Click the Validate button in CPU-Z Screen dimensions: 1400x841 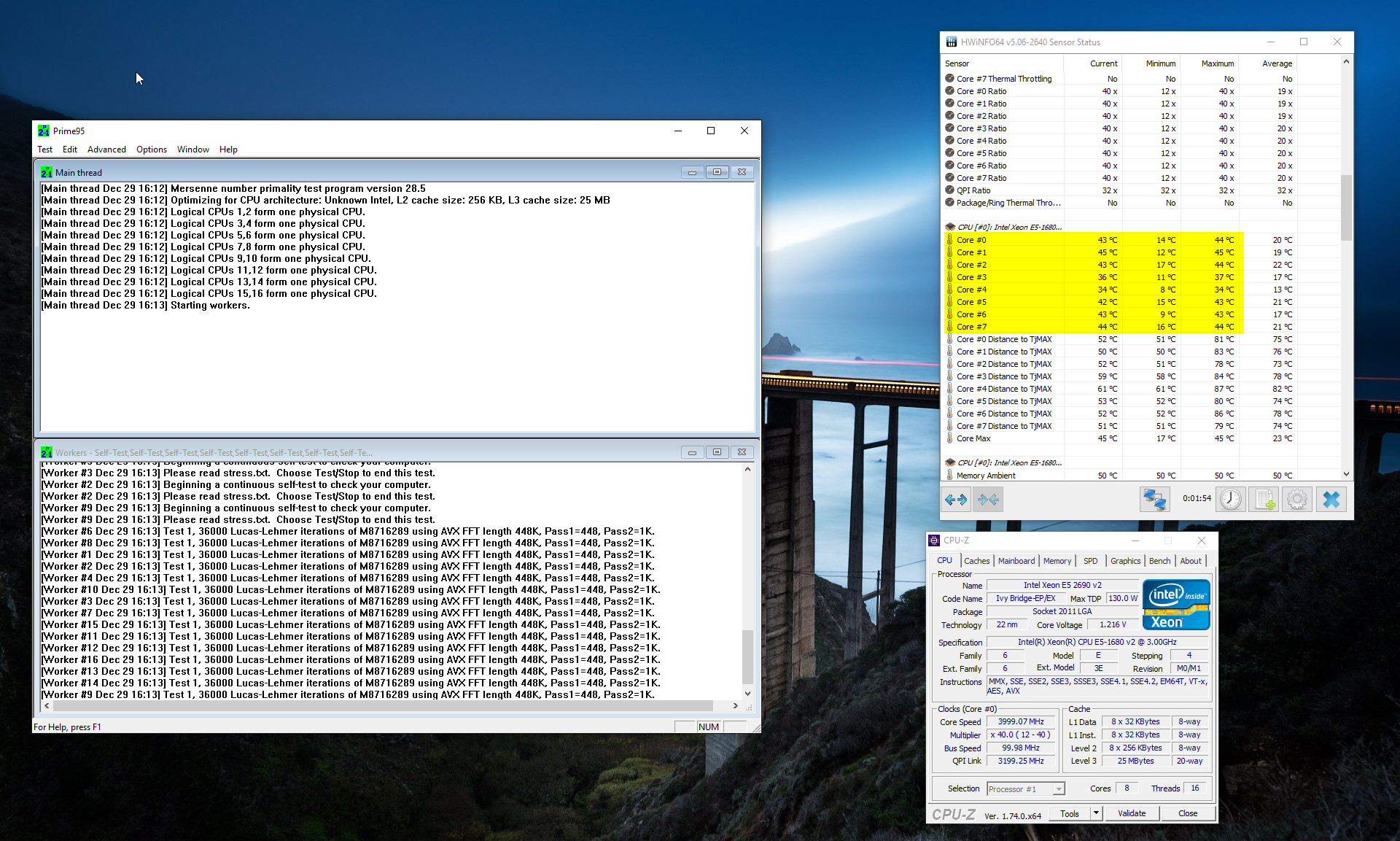pyautogui.click(x=1131, y=813)
